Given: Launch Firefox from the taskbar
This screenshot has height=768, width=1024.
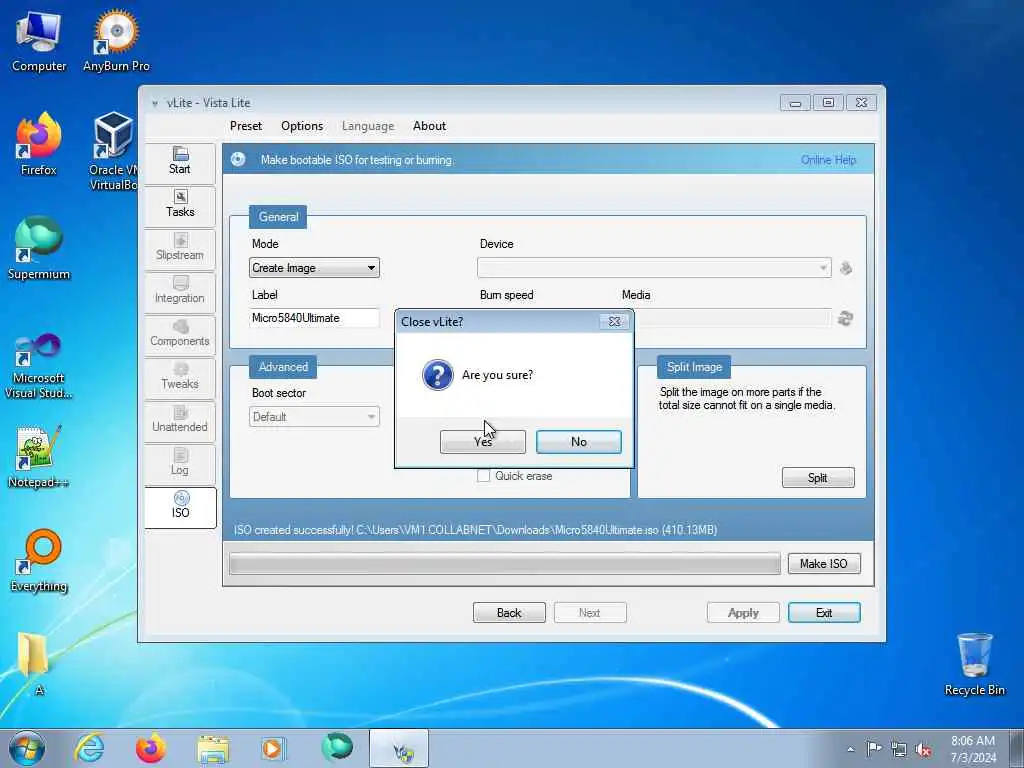Looking at the screenshot, I should coord(150,748).
